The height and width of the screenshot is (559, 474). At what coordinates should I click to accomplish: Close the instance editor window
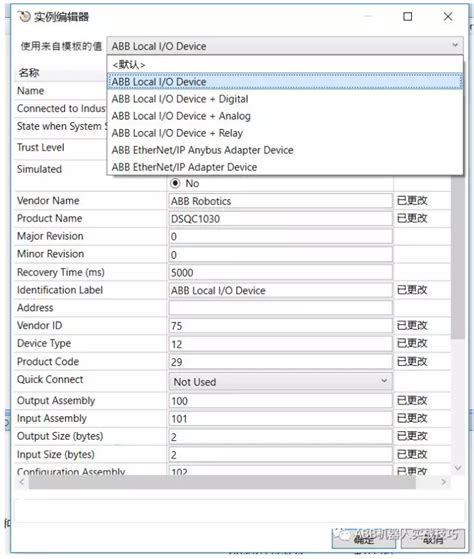coord(448,16)
